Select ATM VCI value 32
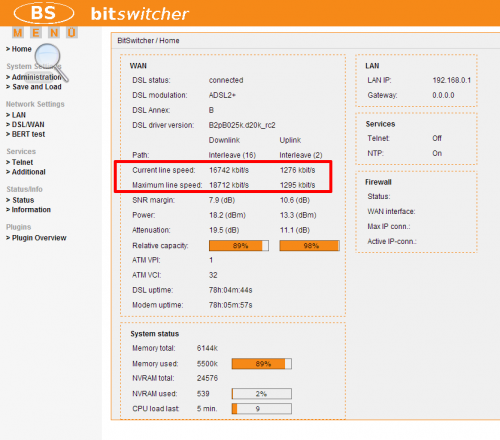This screenshot has width=500, height=440. tap(213, 275)
